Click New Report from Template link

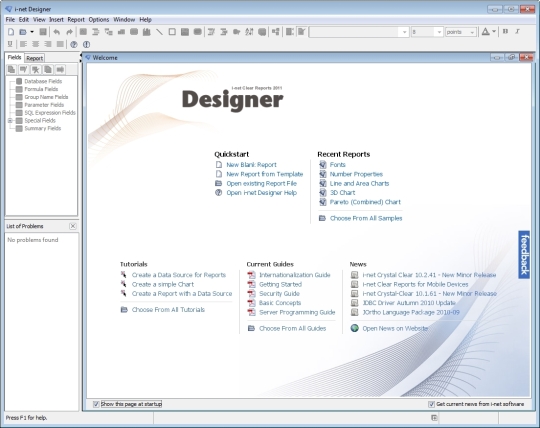click(264, 174)
